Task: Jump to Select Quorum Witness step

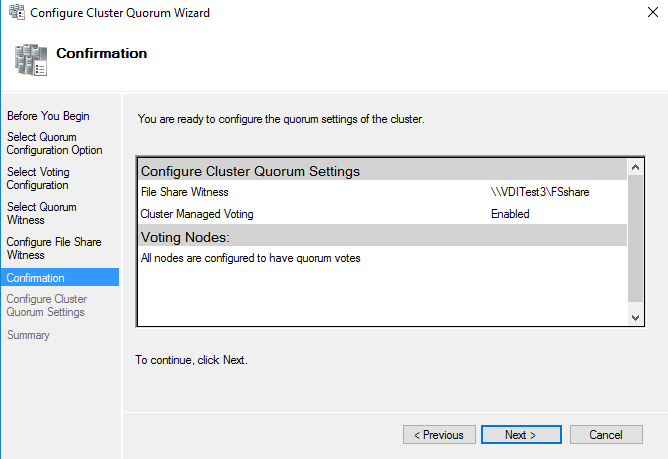Action: tap(41, 214)
